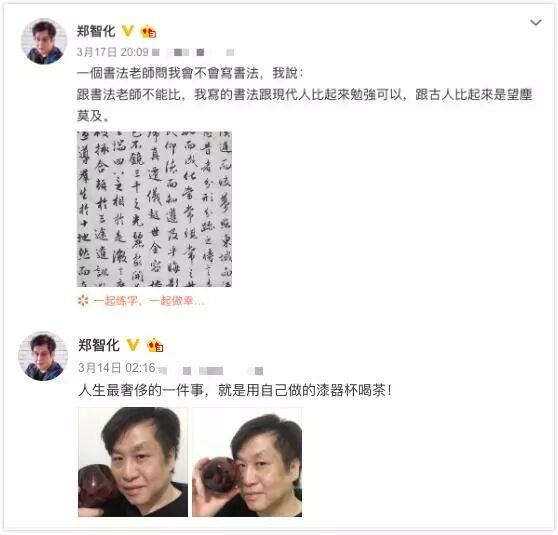Click the blurred source text after 20:09
This screenshot has height=535, width=558.
(x=193, y=53)
